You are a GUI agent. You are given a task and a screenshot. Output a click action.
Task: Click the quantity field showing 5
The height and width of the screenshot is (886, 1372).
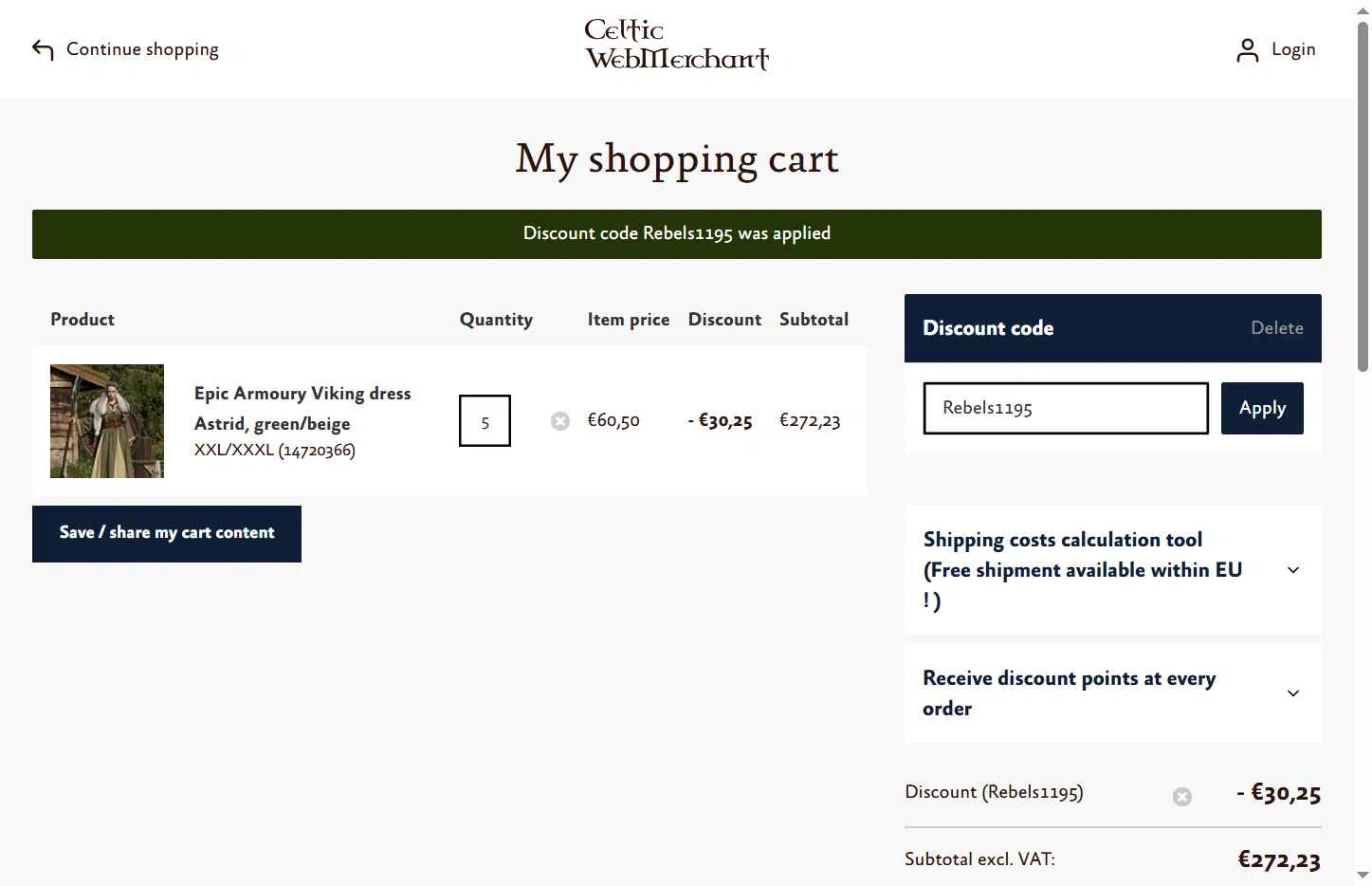point(485,420)
